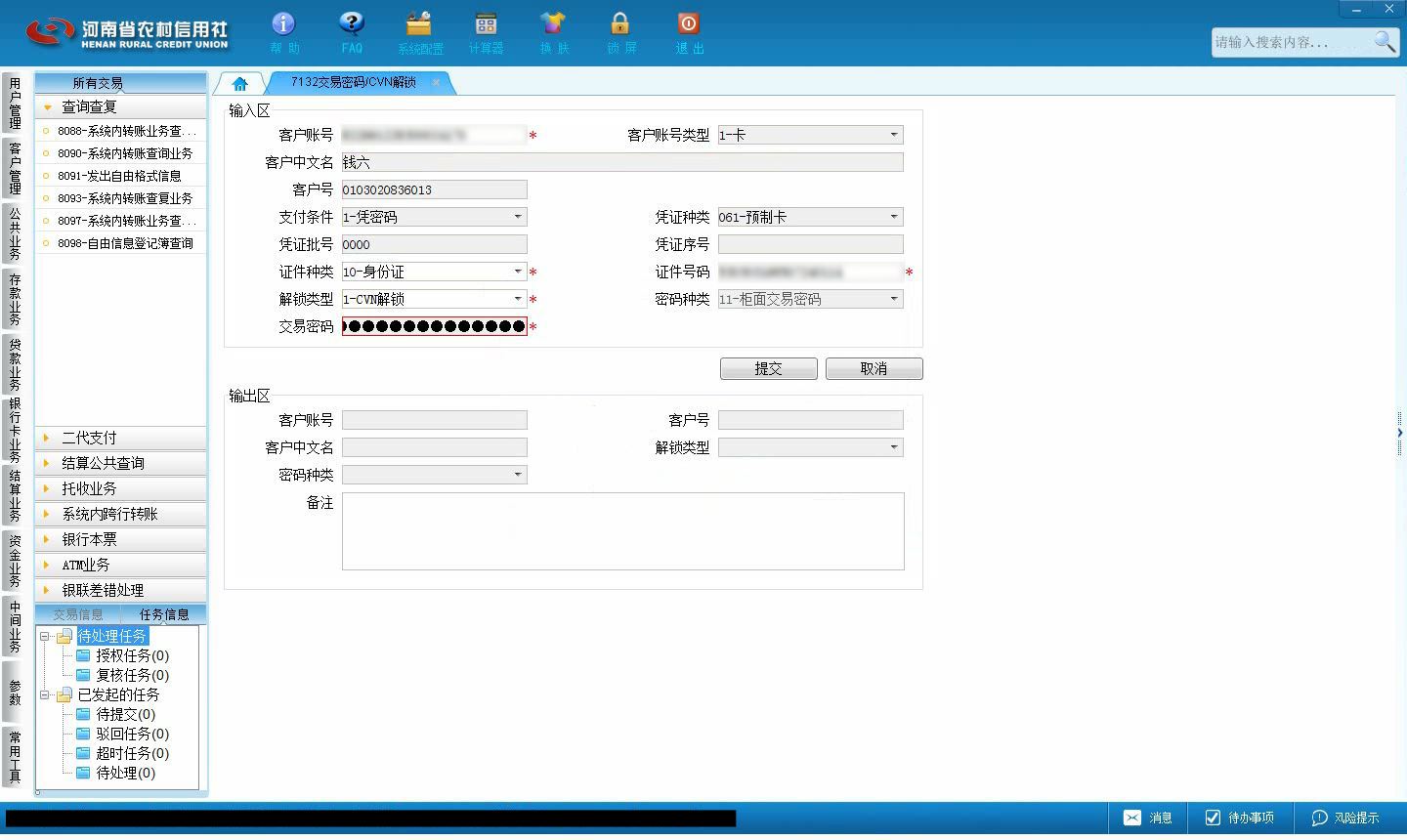
Task: Open 系统配置 system settings toolbox icon
Action: [x=419, y=23]
